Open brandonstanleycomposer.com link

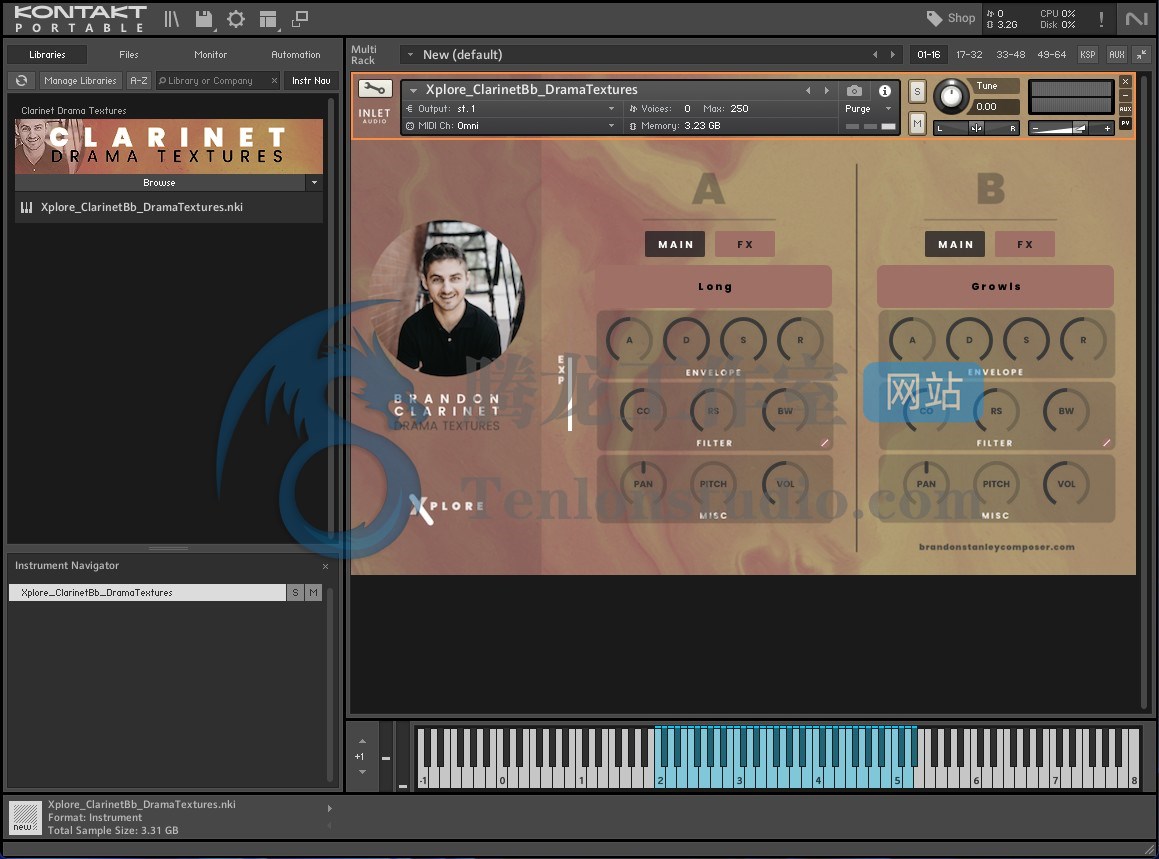996,547
